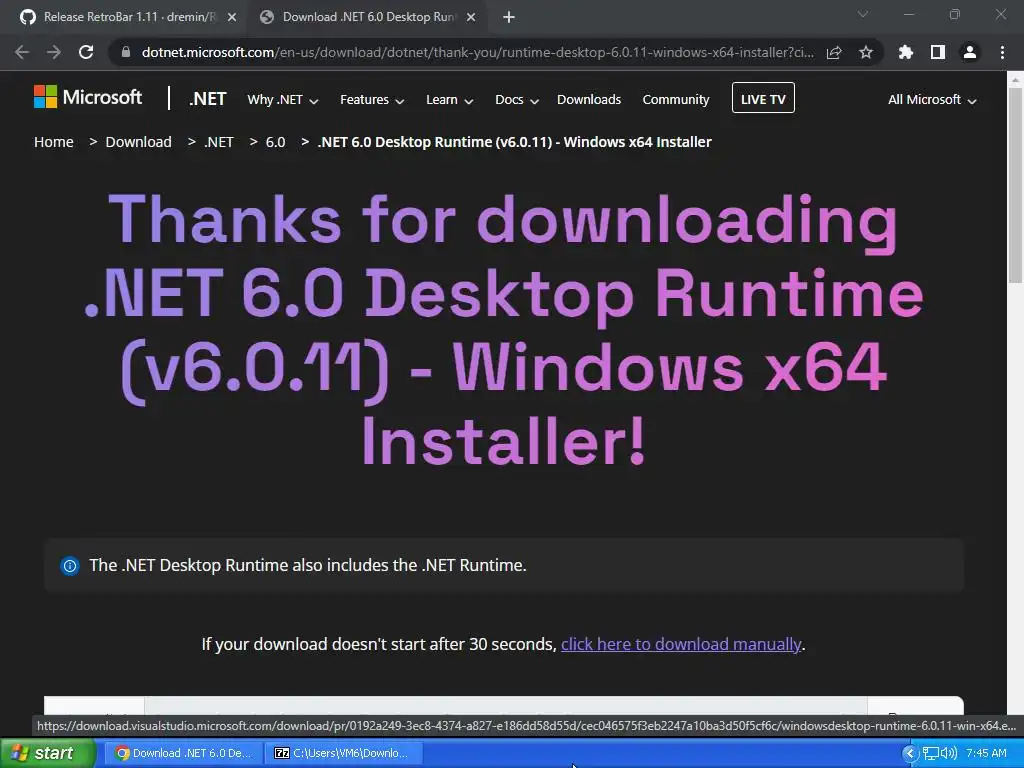Switch to the Release RetroBar tab
The height and width of the screenshot is (768, 1024).
[129, 18]
